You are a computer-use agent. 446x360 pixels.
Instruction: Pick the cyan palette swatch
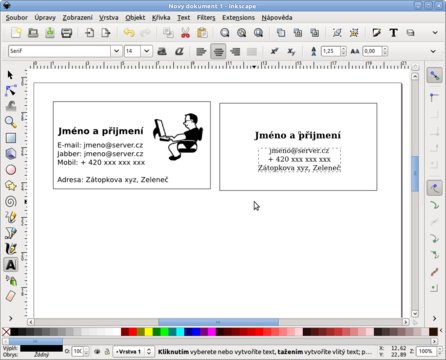click(180, 332)
